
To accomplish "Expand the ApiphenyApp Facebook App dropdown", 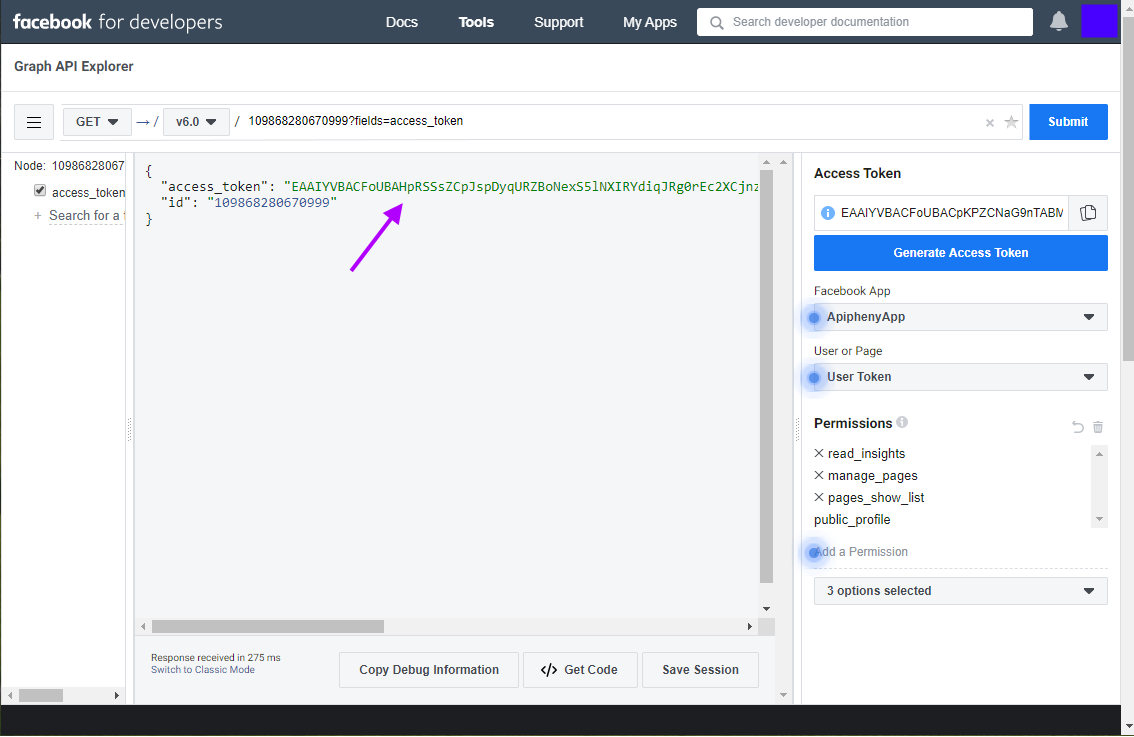I will coord(960,317).
